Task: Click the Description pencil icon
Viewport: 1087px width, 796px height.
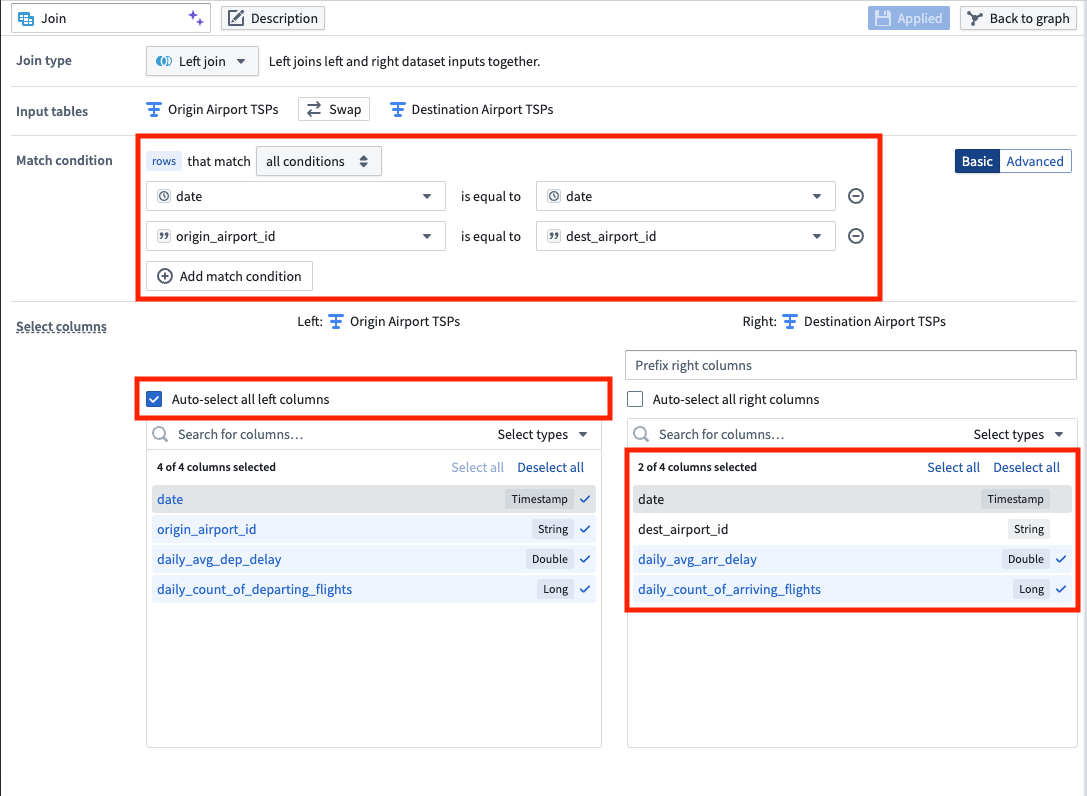Action: click(236, 18)
